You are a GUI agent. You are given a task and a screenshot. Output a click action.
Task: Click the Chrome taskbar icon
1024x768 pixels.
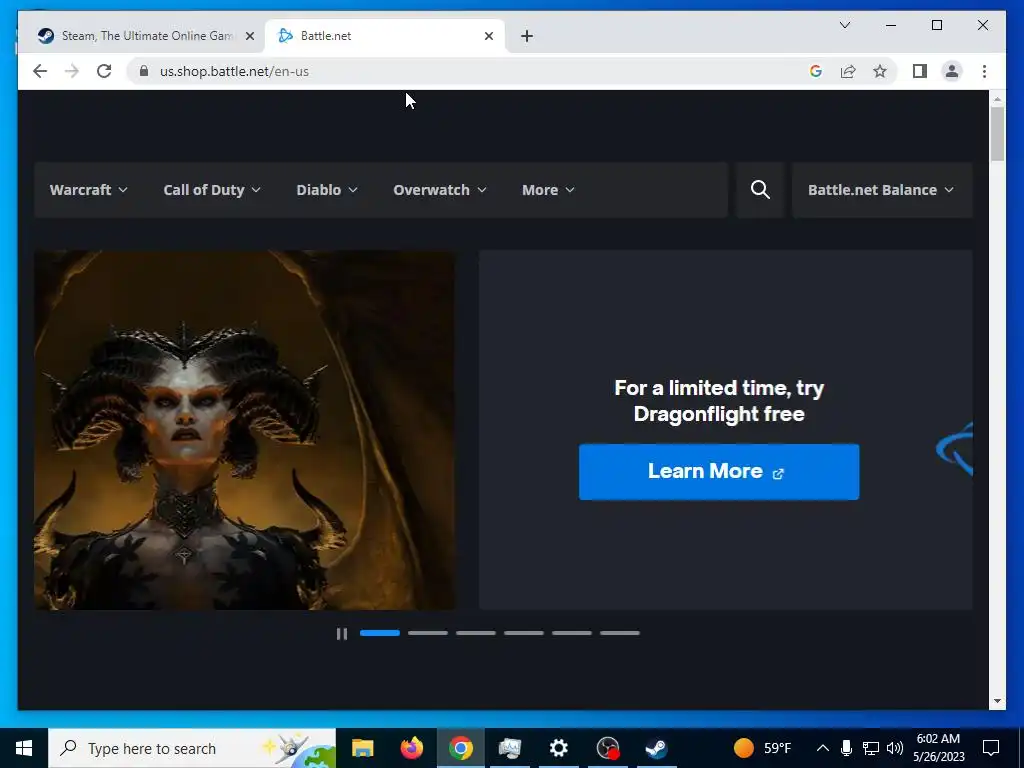pyautogui.click(x=460, y=748)
